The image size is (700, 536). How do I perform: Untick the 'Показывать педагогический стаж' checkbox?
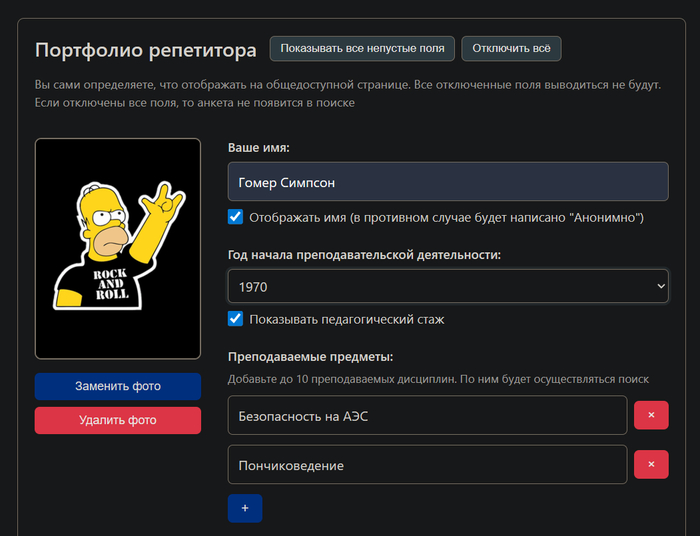click(236, 319)
